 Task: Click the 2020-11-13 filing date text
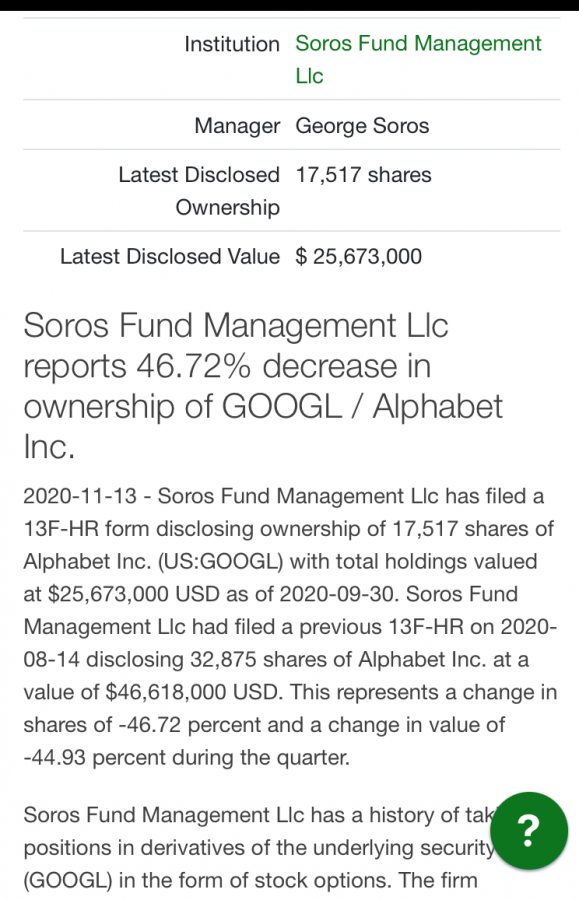point(80,496)
